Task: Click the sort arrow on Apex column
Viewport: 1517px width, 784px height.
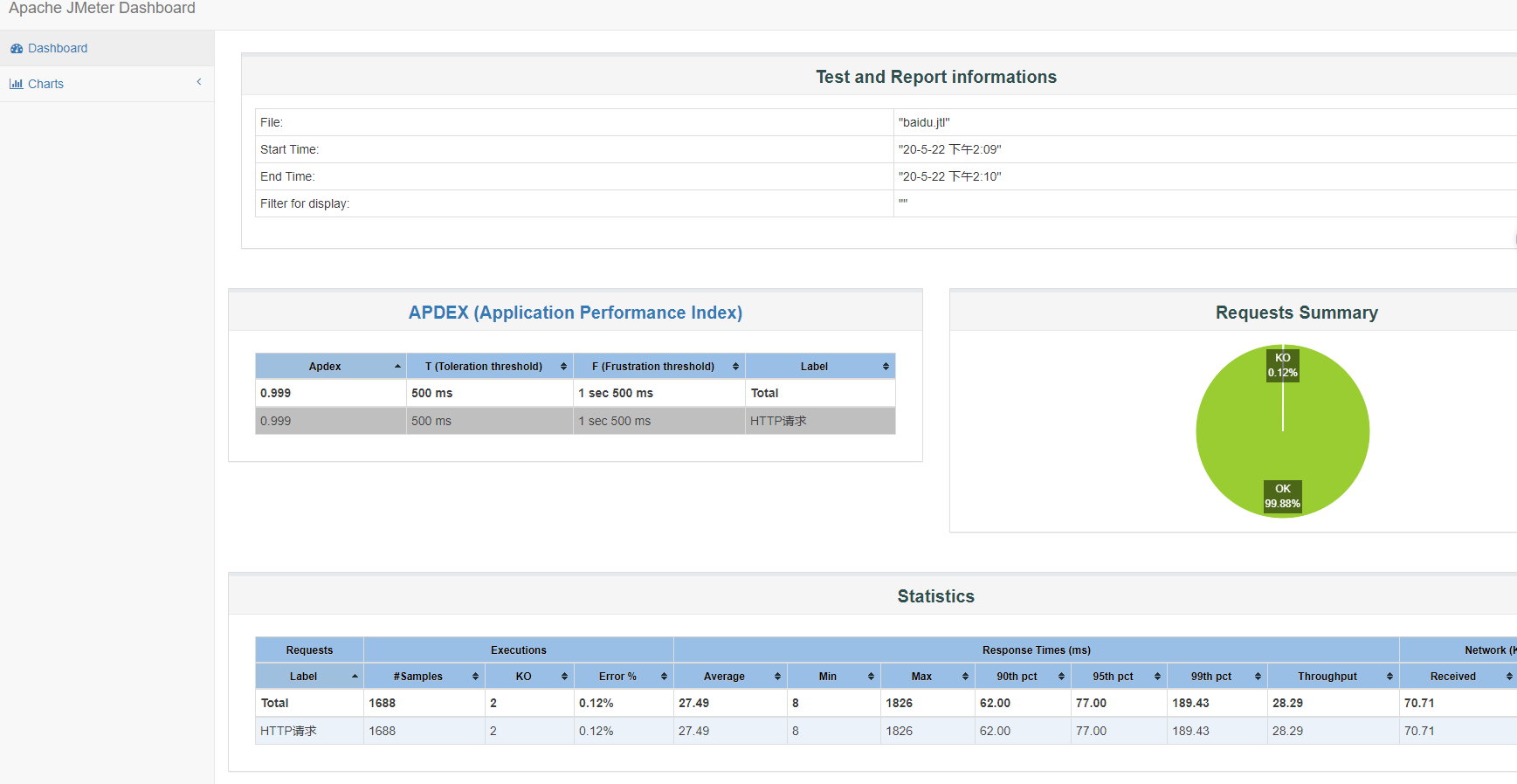Action: tap(397, 367)
